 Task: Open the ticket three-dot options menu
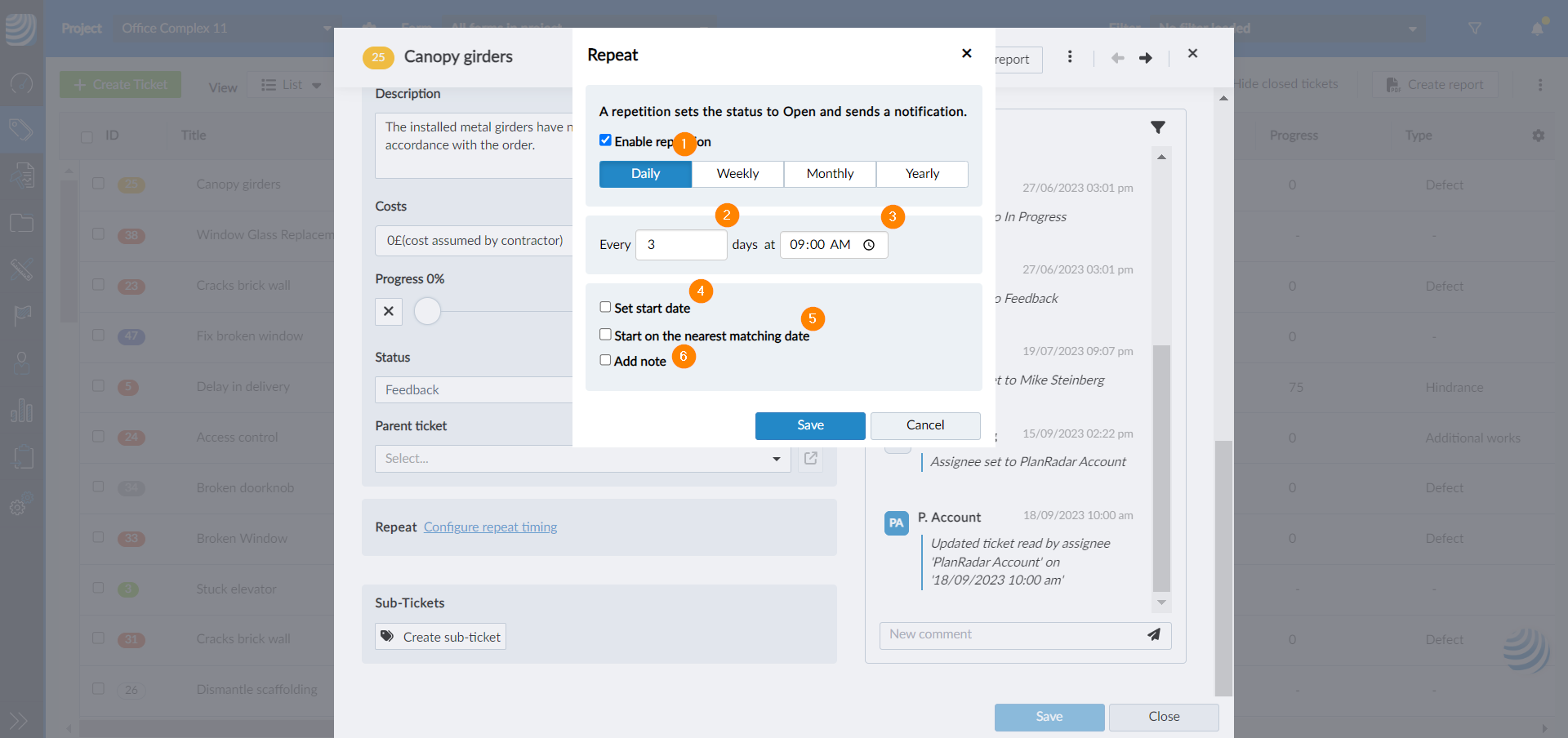point(1070,57)
